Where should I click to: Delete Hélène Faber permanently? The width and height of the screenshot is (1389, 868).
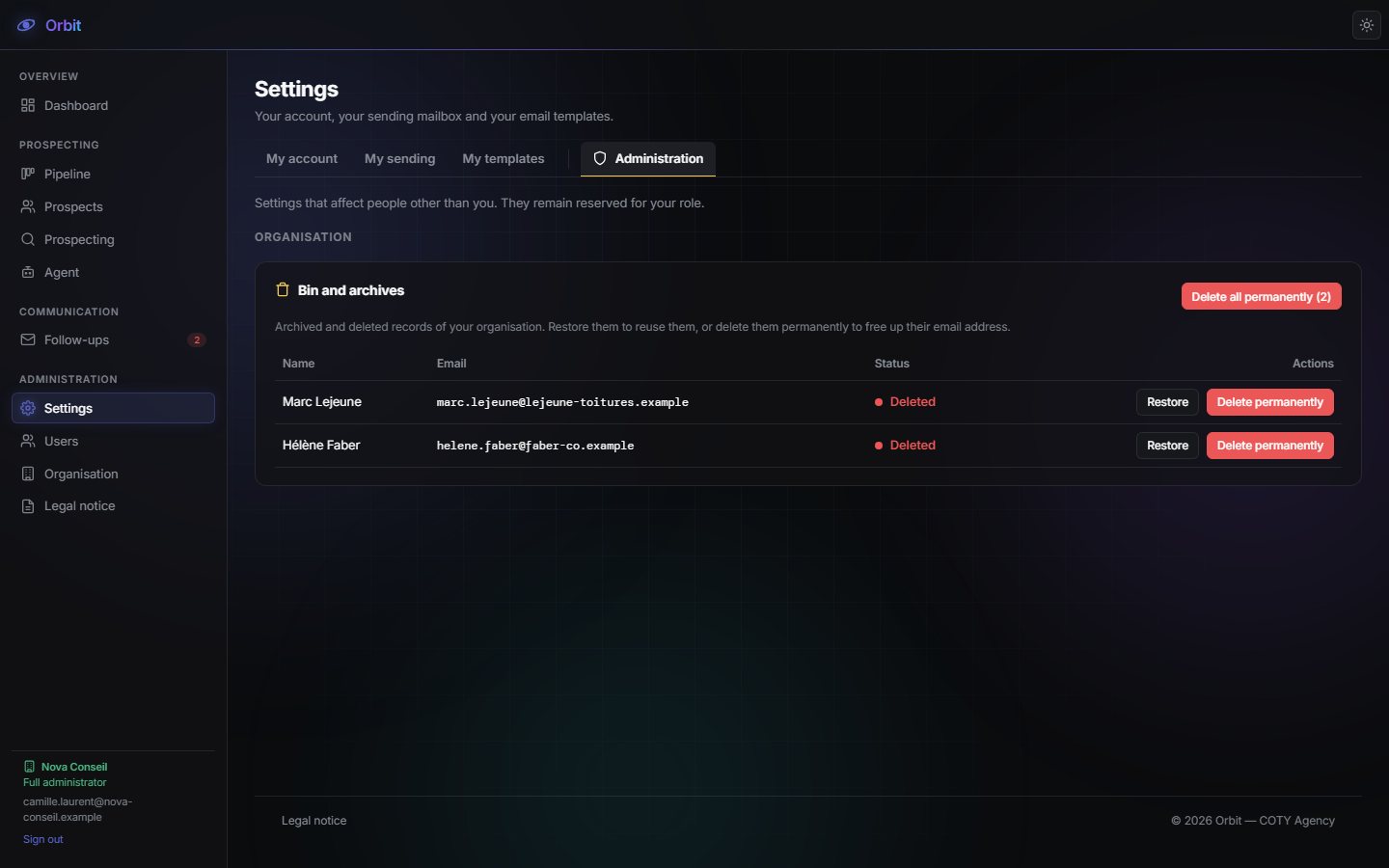pos(1269,446)
